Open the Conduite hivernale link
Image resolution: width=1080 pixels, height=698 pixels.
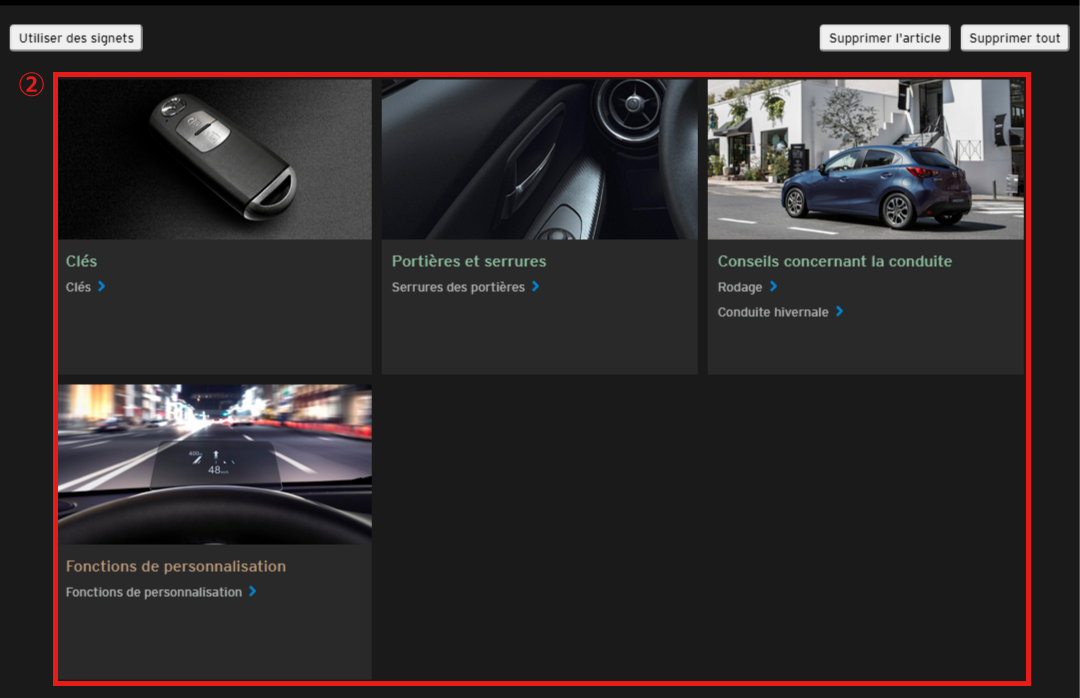[x=773, y=312]
